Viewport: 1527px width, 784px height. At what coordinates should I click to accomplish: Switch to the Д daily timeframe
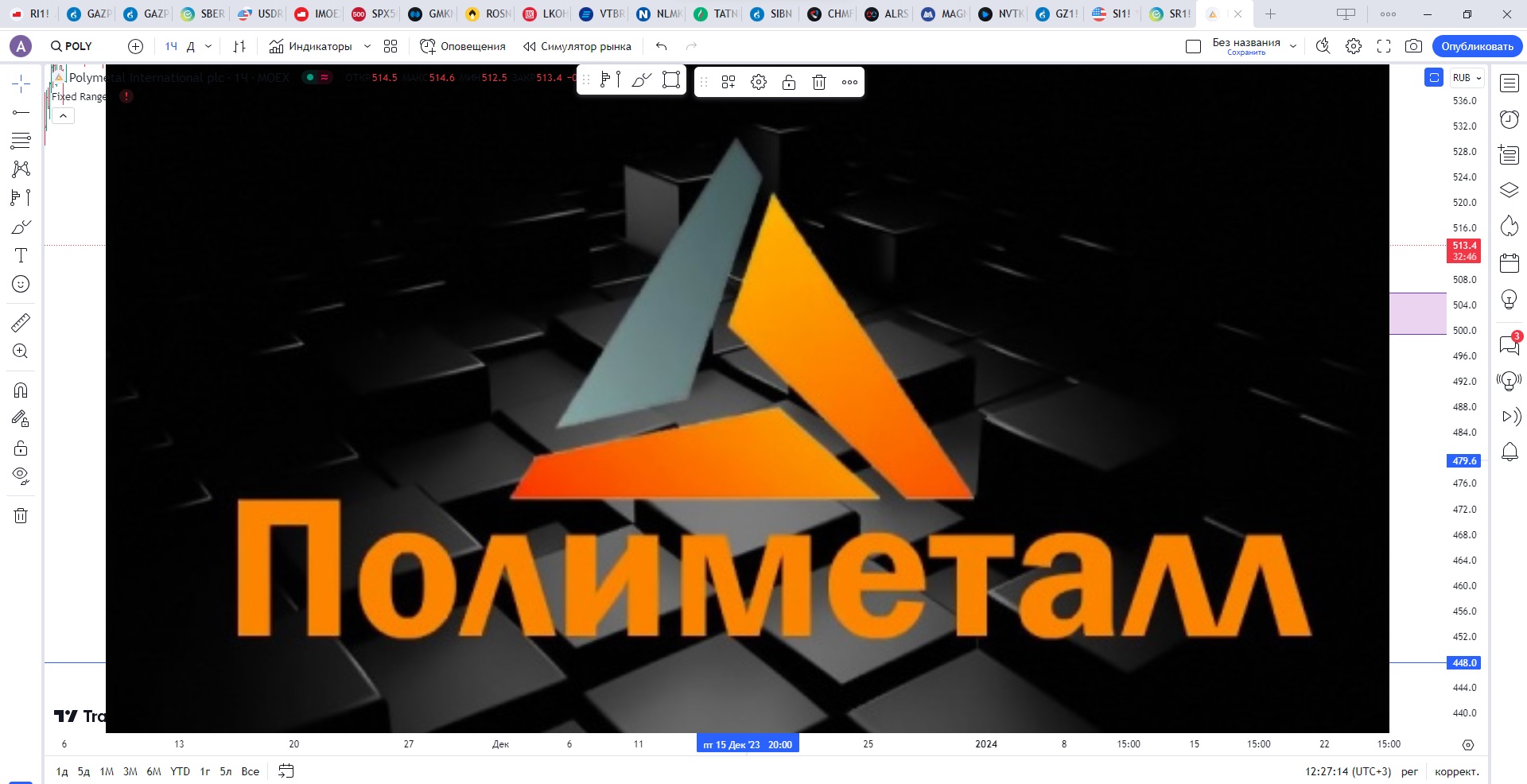pyautogui.click(x=191, y=46)
